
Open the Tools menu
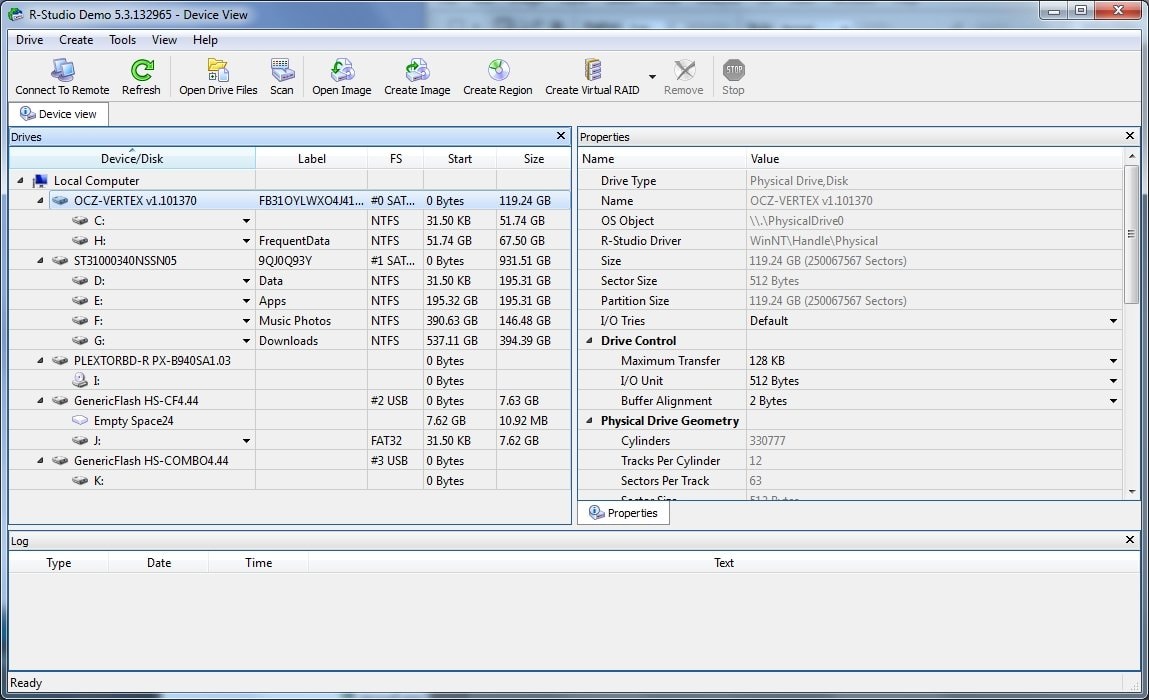click(122, 40)
